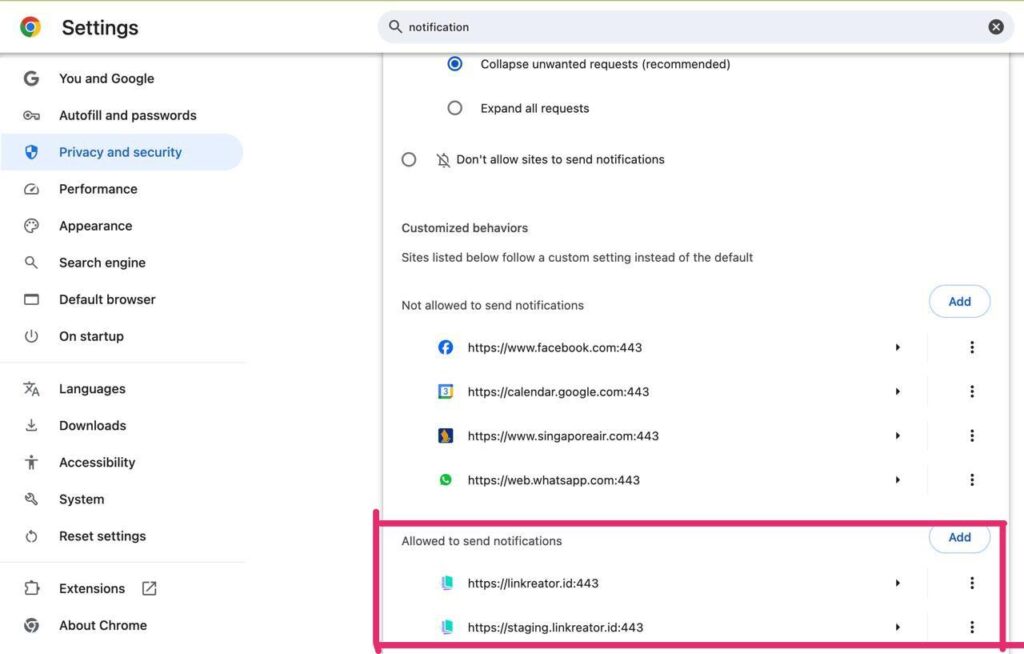Expand site details arrow for linkreator.id
The height and width of the screenshot is (654, 1024).
tap(897, 583)
